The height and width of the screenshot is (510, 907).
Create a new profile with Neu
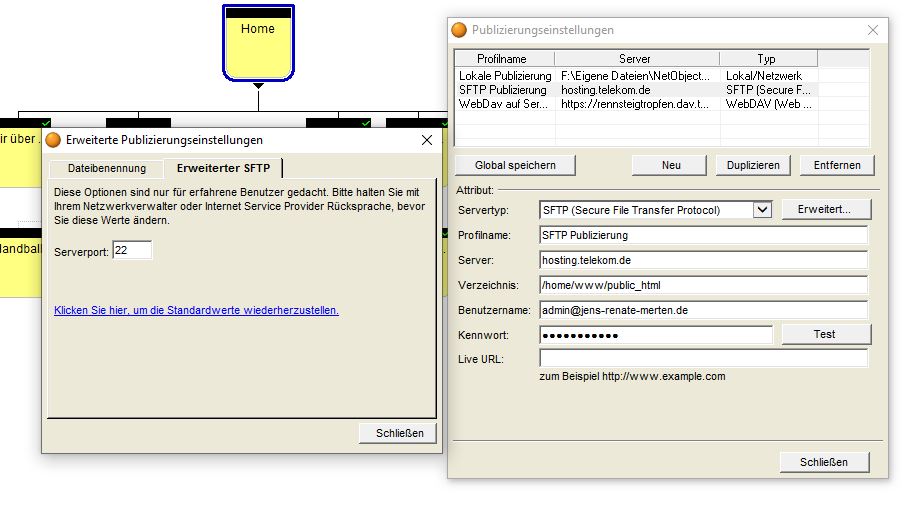[x=670, y=165]
